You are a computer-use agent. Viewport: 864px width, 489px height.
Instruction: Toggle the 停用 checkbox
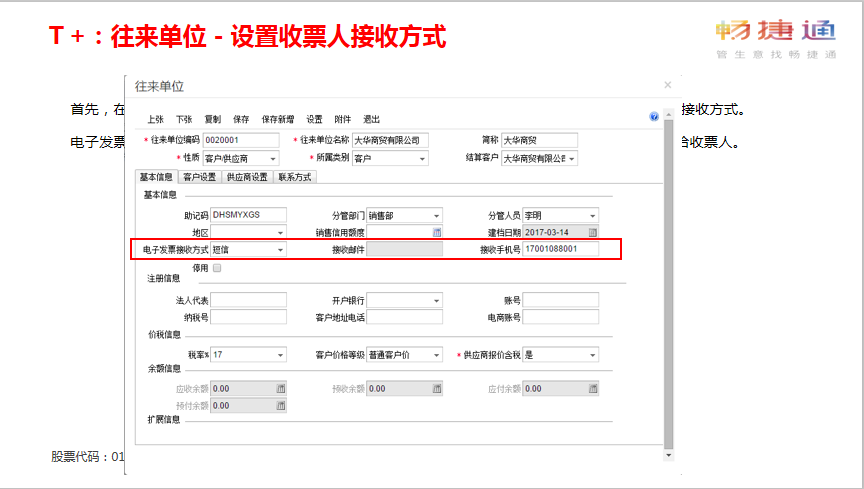tap(217, 268)
